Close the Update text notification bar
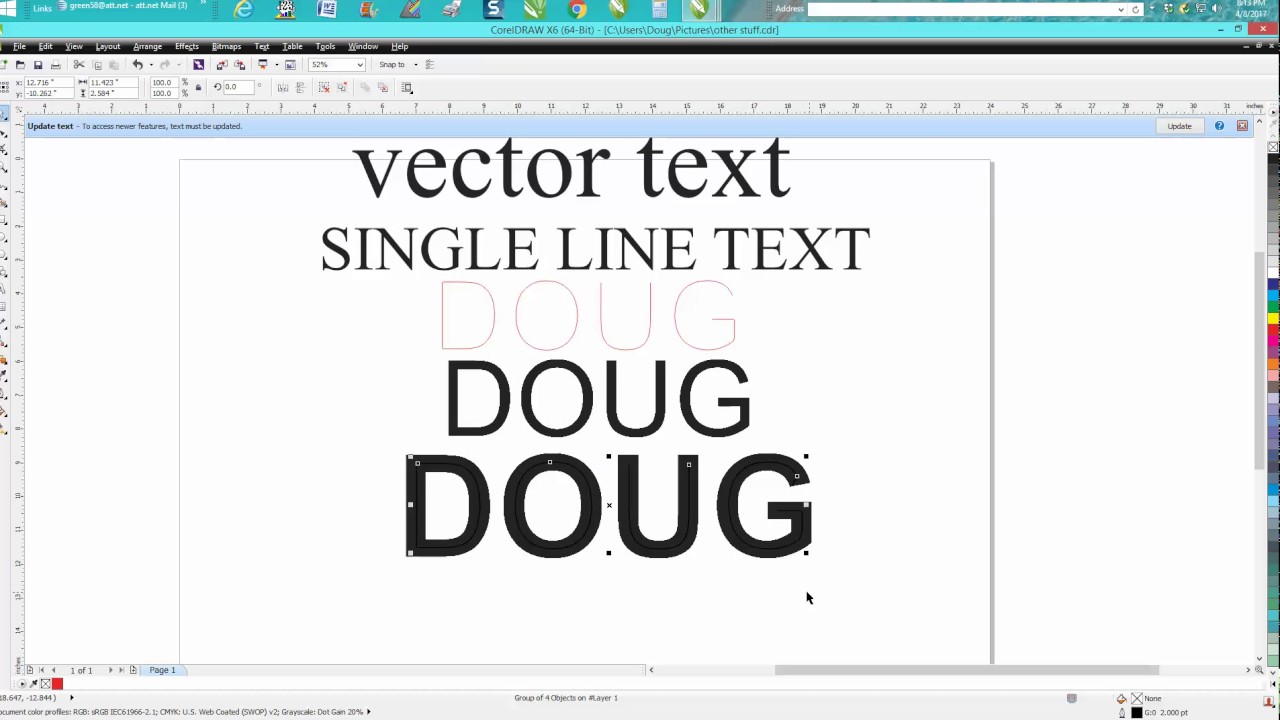Screen dimensions: 1280x720 [1242, 126]
